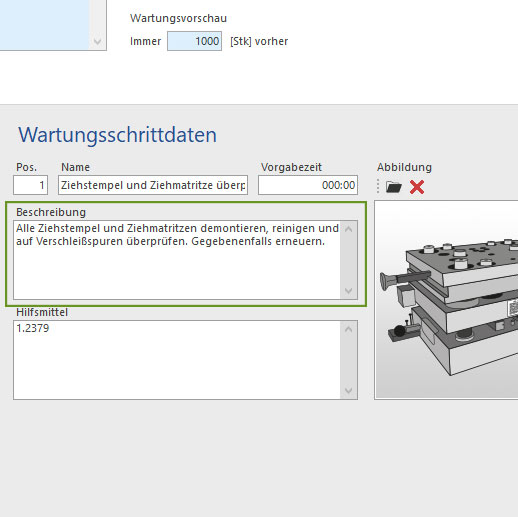This screenshot has width=518, height=517.
Task: Click the Beschreibung label
Action: pyautogui.click(x=51, y=212)
